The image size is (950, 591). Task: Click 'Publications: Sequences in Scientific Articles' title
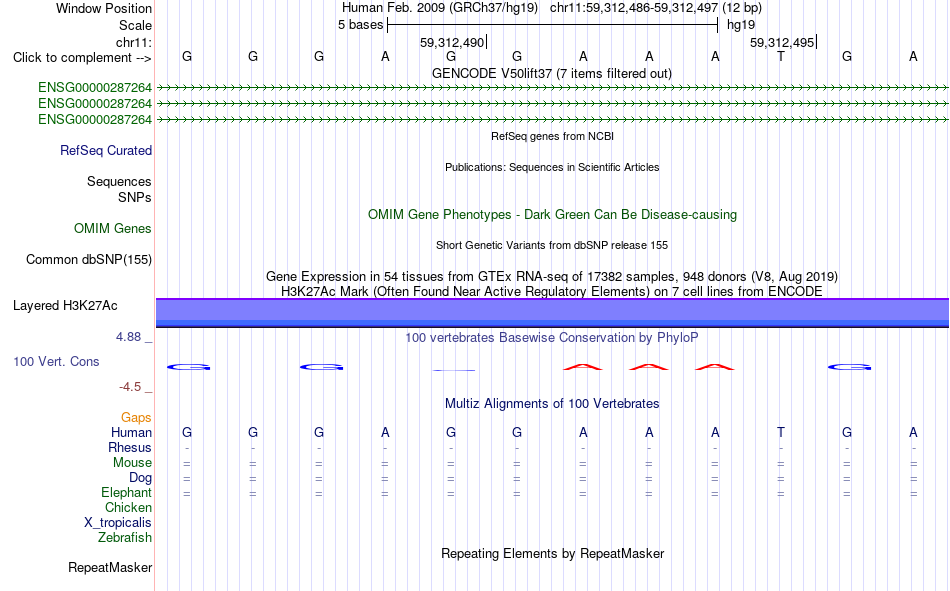coord(552,167)
